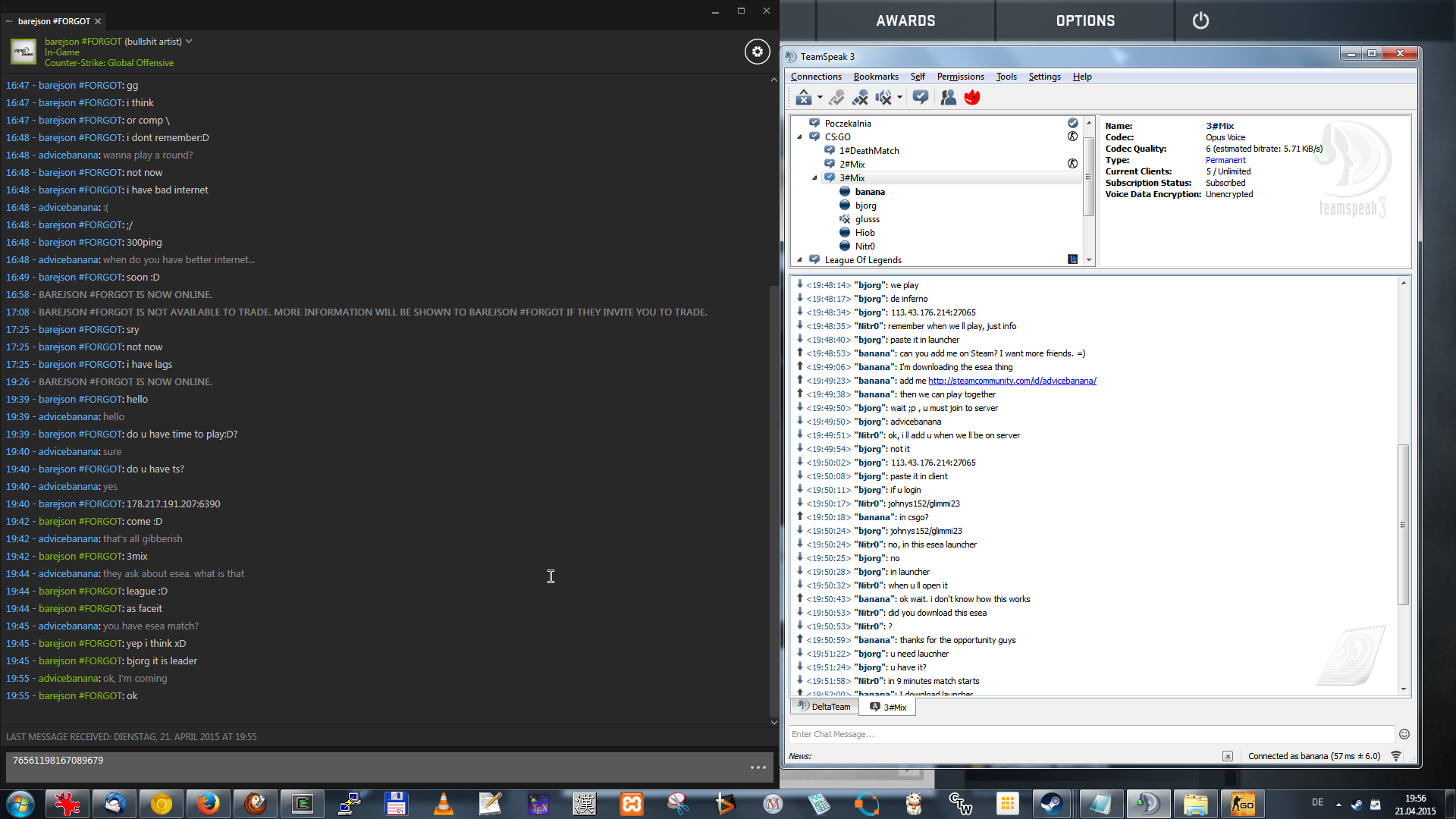1456x819 pixels.
Task: Toggle channel subscription toolbar button
Action: (x=920, y=98)
